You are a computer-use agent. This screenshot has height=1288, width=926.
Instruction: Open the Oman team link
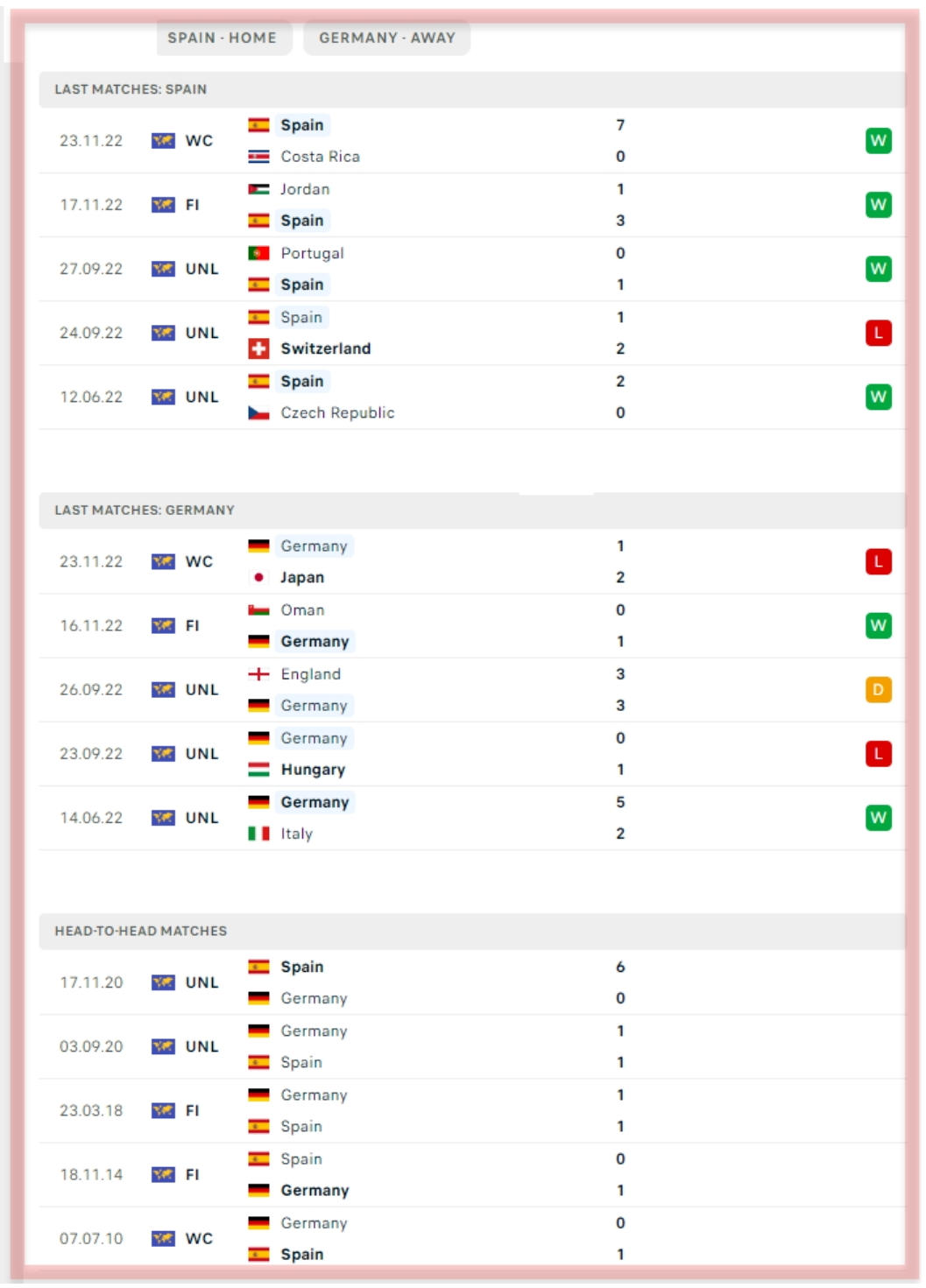click(302, 610)
